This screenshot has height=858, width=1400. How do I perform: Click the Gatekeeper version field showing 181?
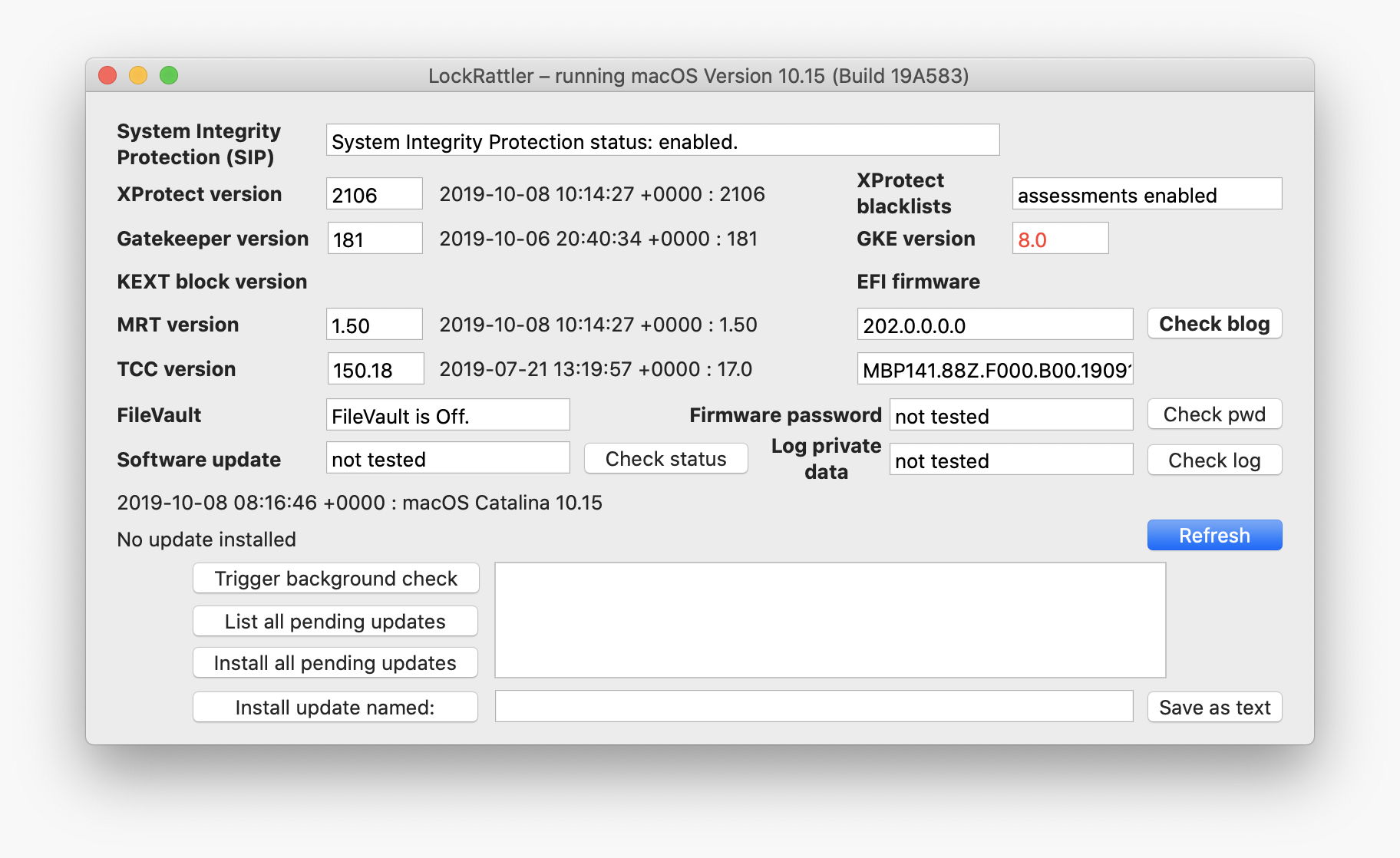[374, 239]
